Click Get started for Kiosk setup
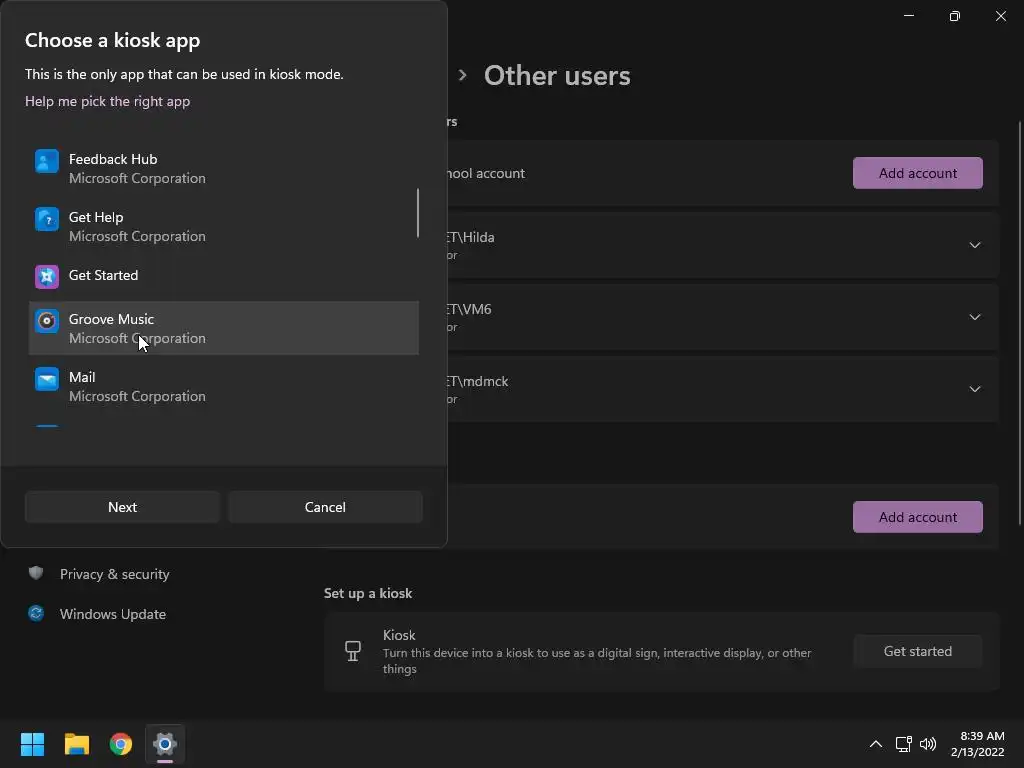The width and height of the screenshot is (1024, 768). 917,651
